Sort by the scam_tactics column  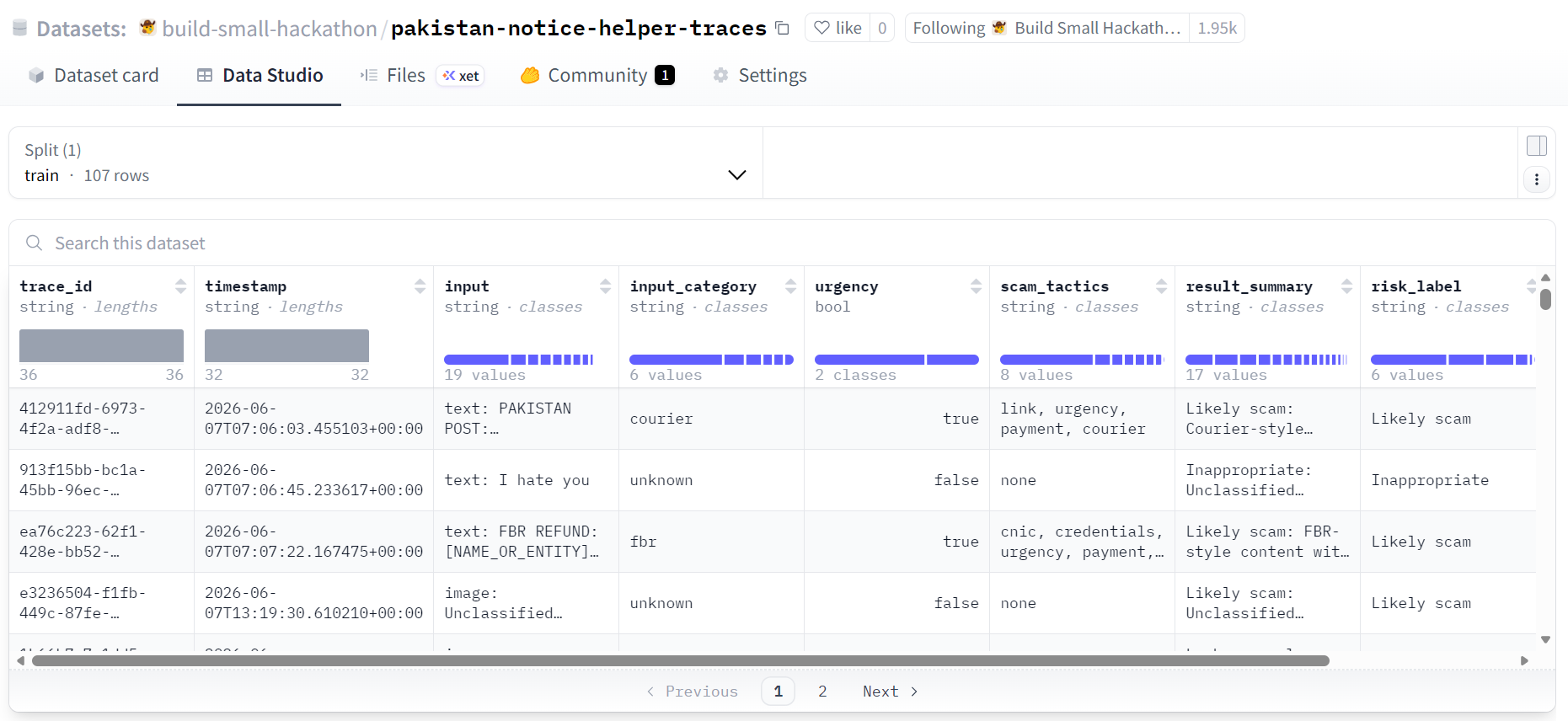(1161, 286)
